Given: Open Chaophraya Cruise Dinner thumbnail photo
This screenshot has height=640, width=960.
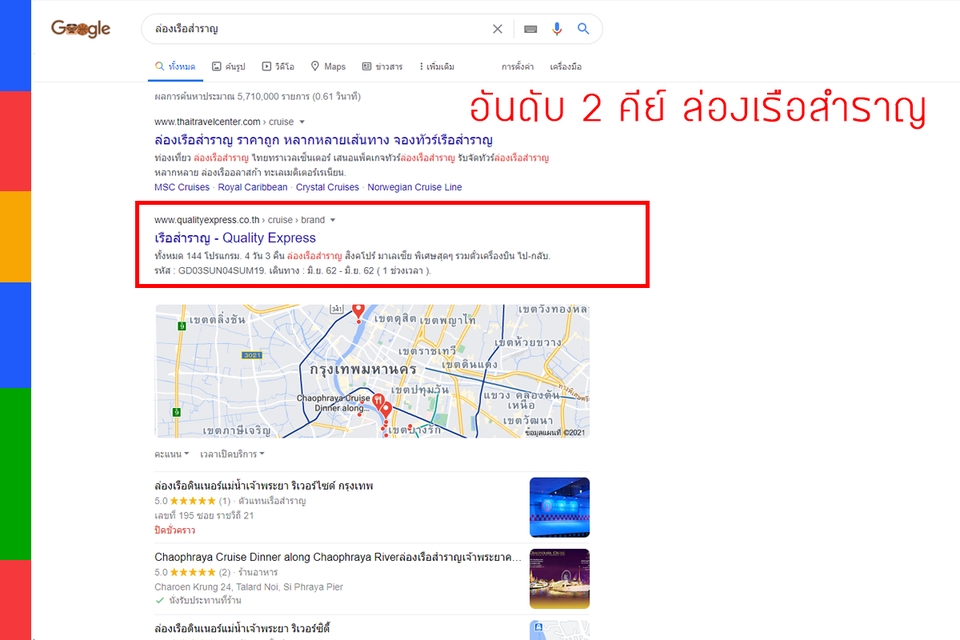Looking at the screenshot, I should coord(560,579).
